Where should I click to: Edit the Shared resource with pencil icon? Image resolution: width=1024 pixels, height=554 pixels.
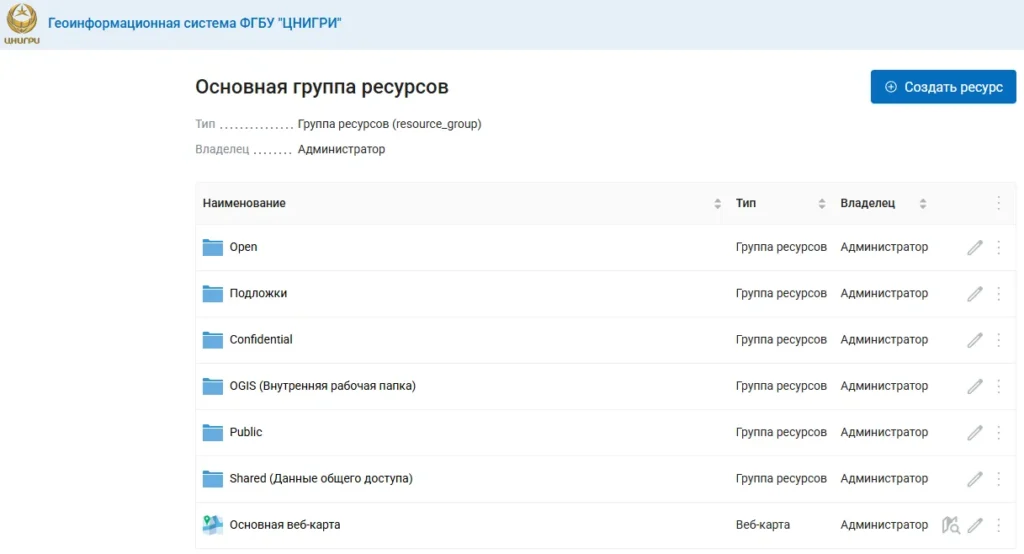975,479
